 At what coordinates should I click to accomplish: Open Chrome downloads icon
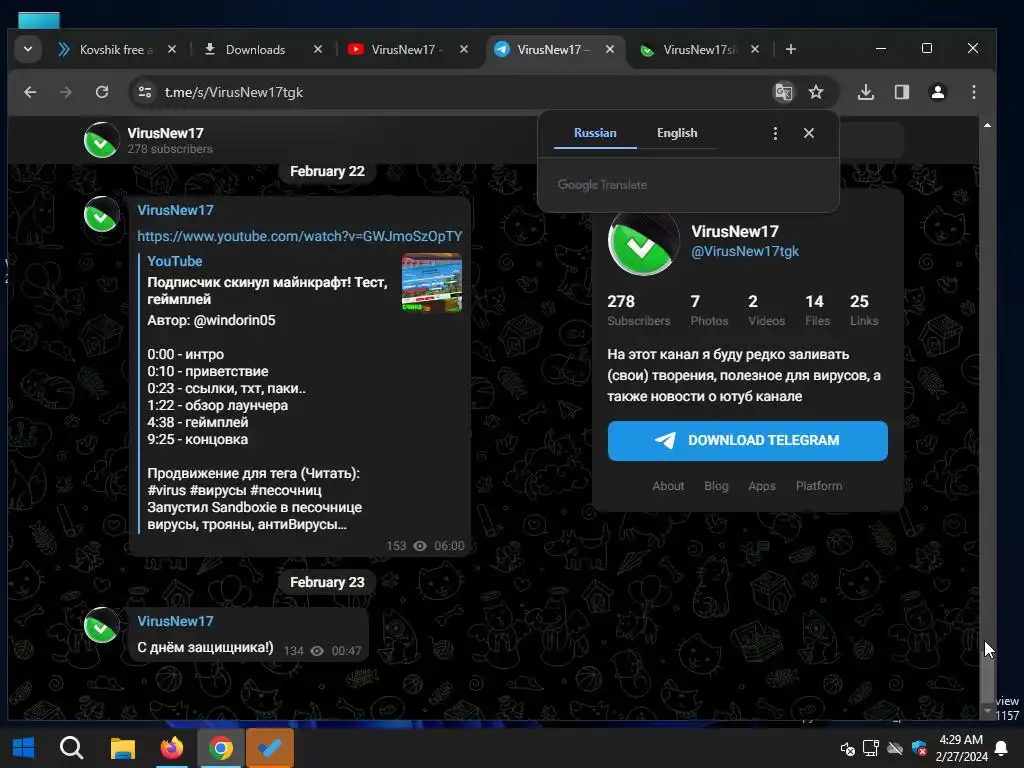click(x=866, y=92)
